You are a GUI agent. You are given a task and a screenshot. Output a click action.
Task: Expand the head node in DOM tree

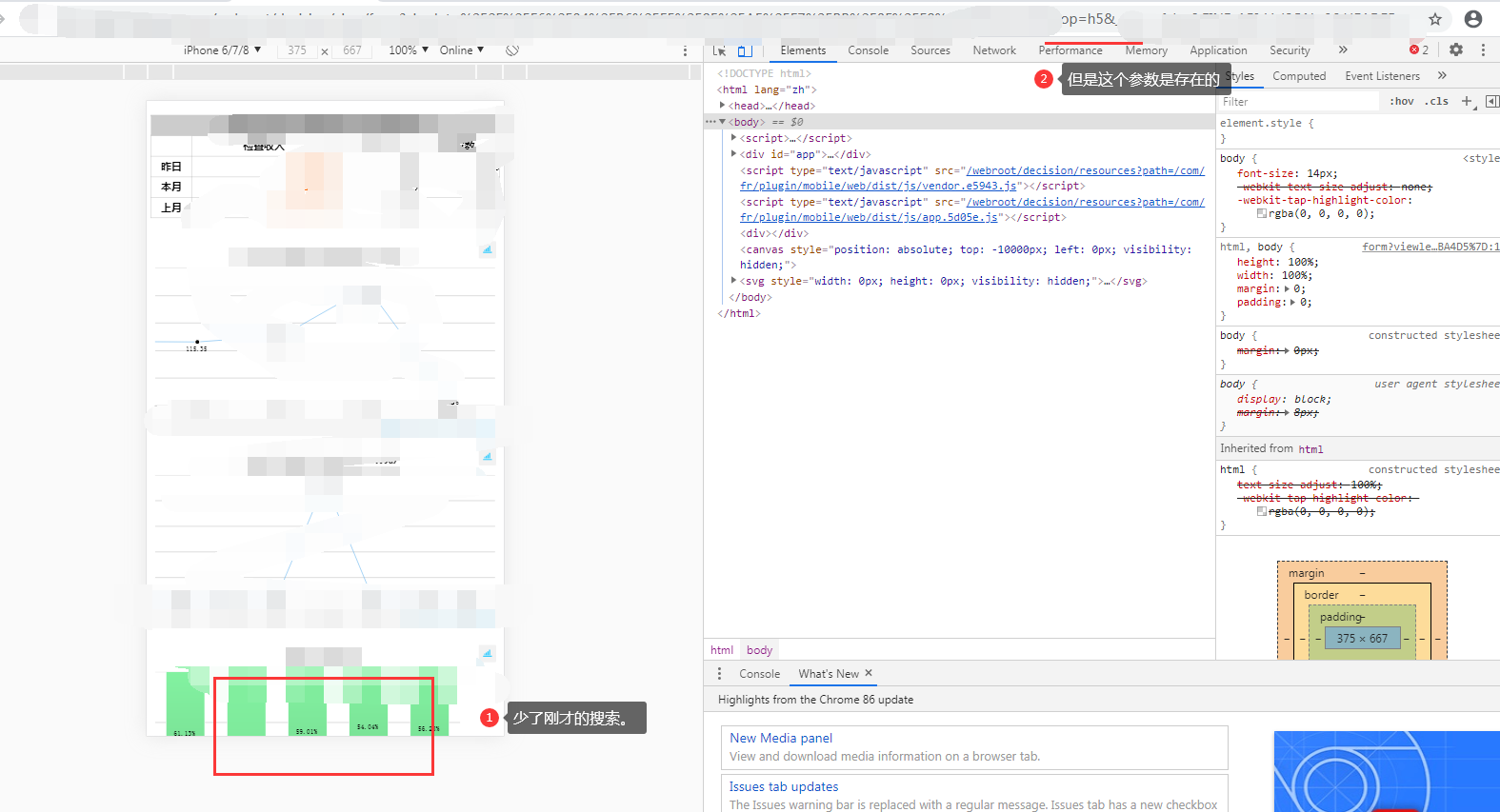pos(723,106)
